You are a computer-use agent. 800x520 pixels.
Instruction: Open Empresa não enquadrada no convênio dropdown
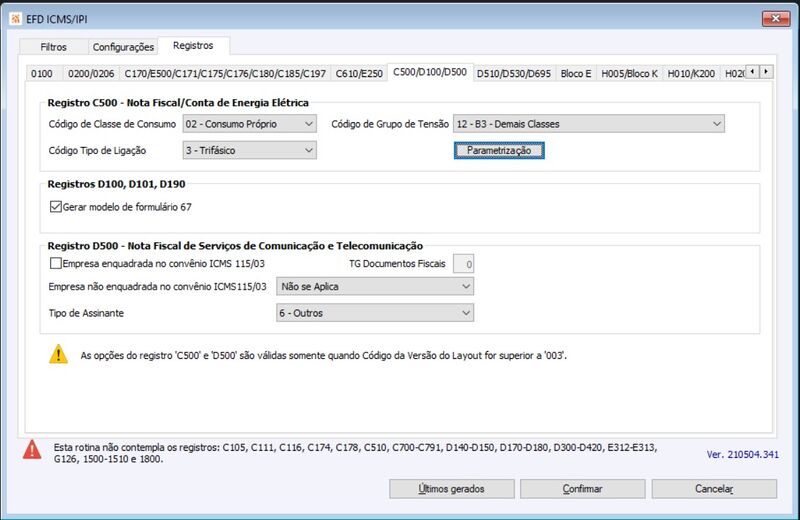tap(375, 286)
